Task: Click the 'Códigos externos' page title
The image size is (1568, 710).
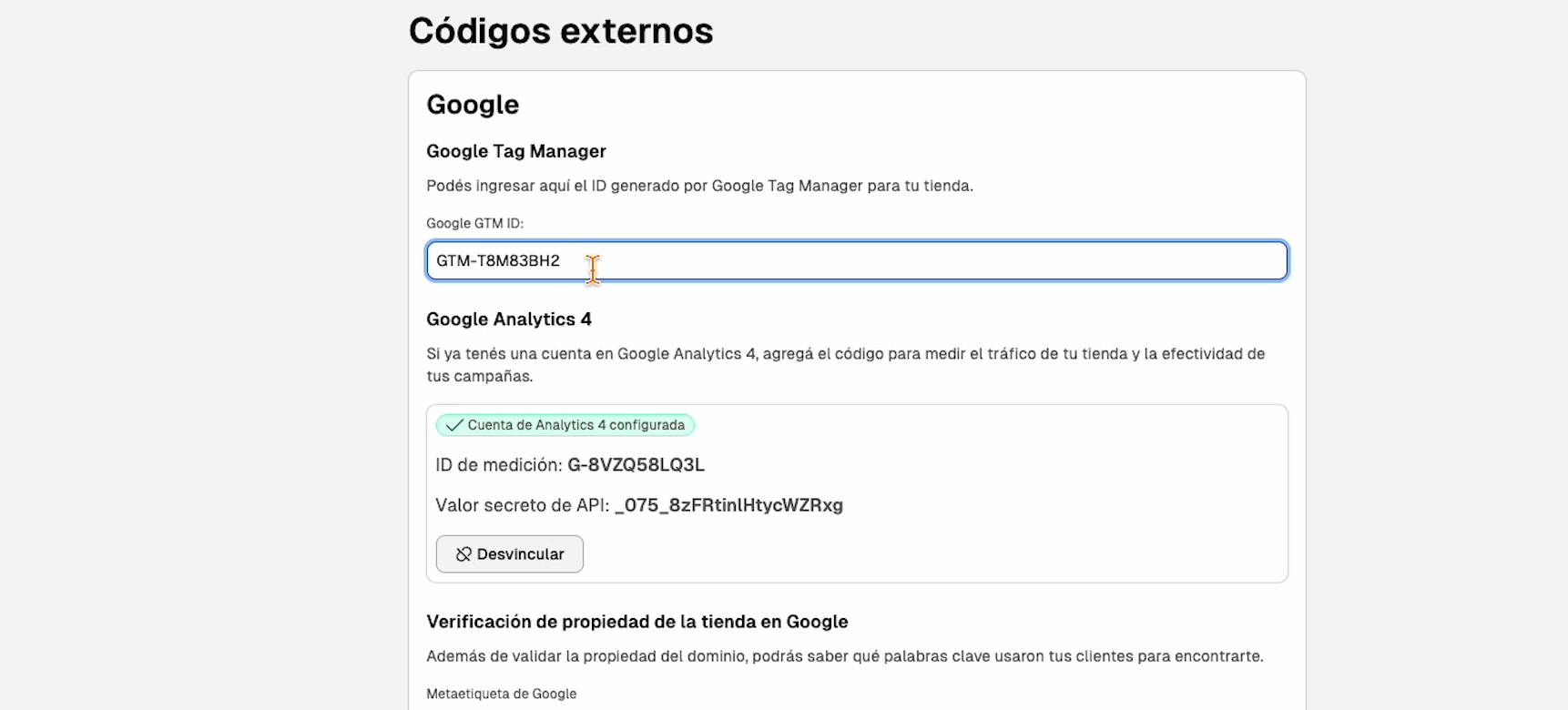Action: tap(561, 31)
